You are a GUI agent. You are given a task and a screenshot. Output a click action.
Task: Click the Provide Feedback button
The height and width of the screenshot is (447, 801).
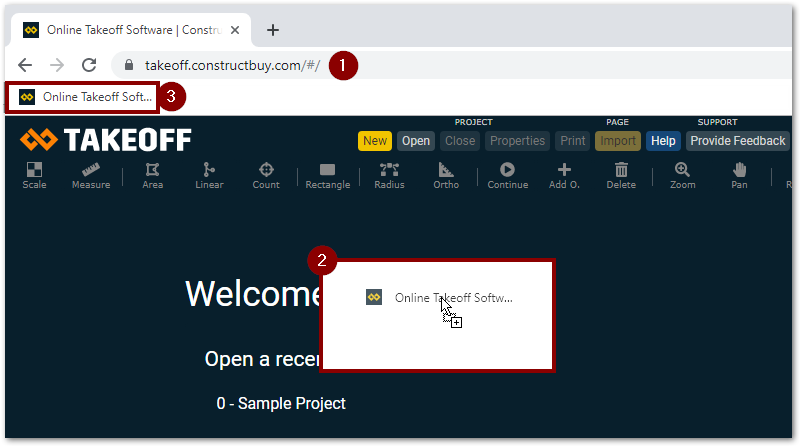[737, 141]
